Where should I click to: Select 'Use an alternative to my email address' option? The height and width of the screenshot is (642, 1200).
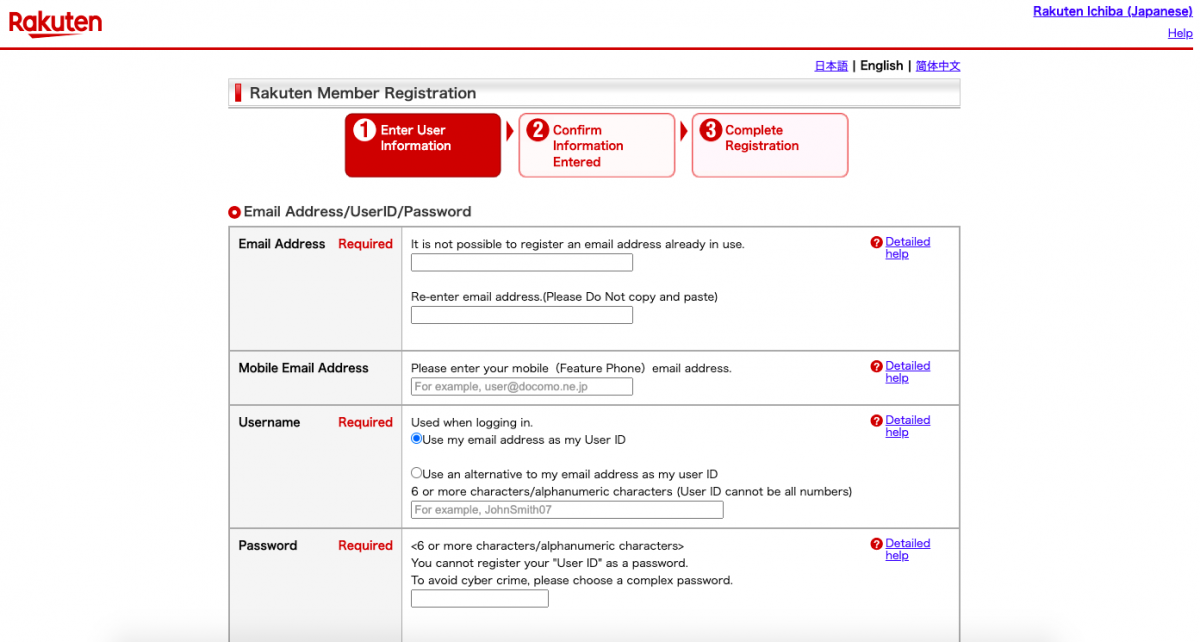417,473
